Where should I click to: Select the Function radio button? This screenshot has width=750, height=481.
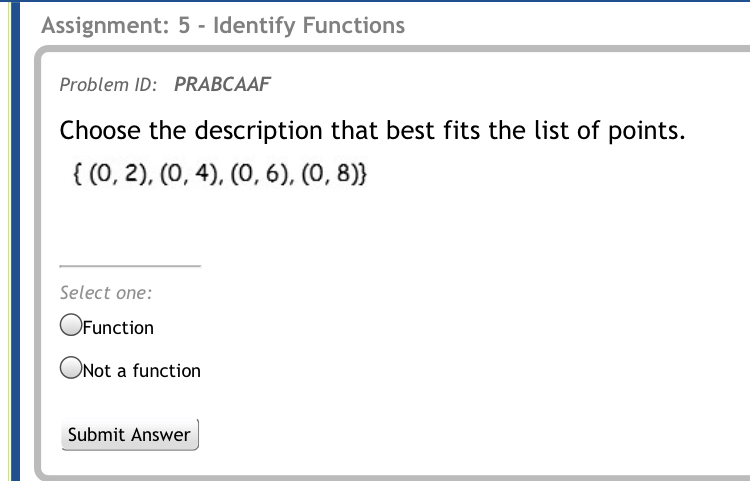[x=70, y=325]
